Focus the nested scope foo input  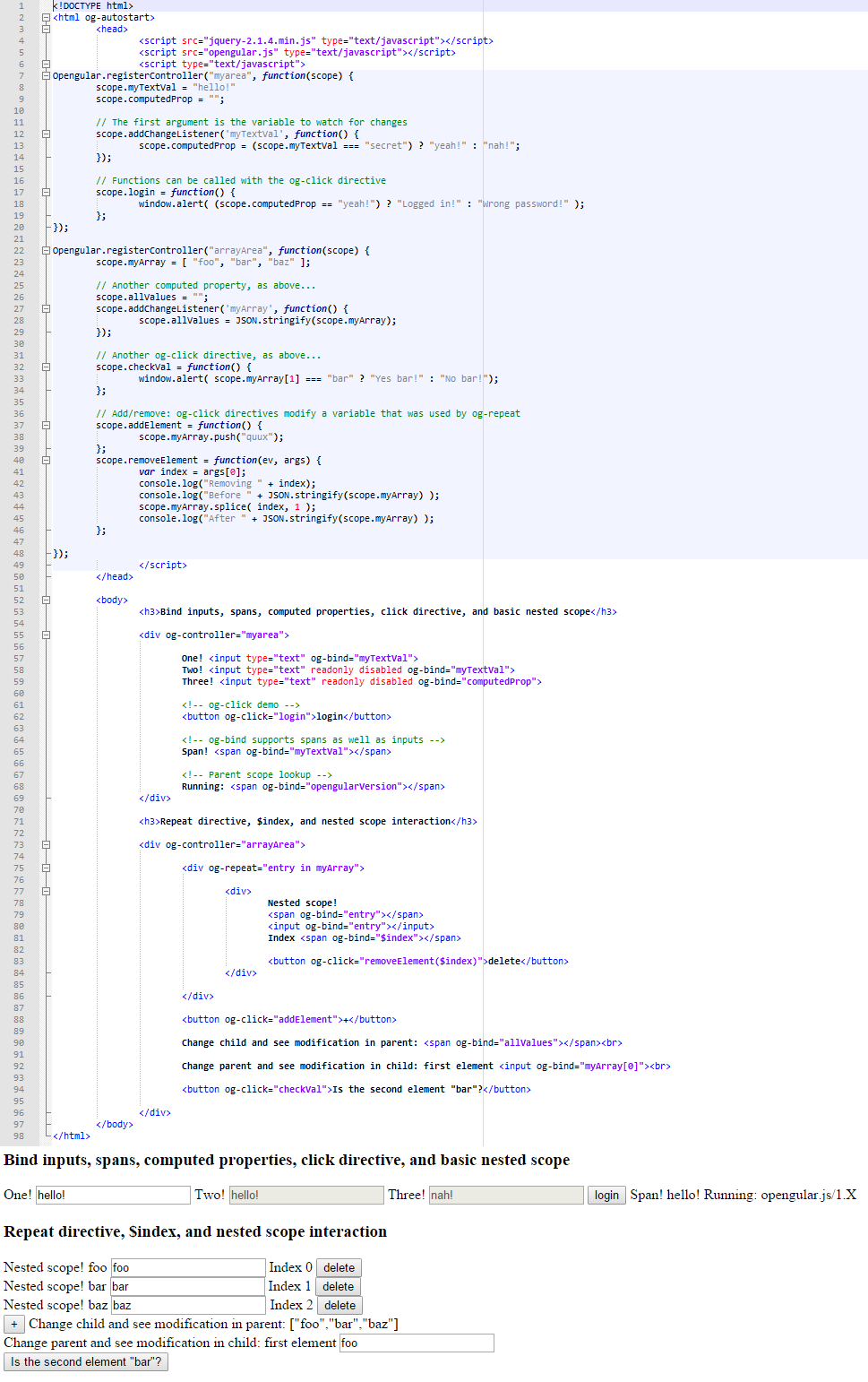point(188,1268)
